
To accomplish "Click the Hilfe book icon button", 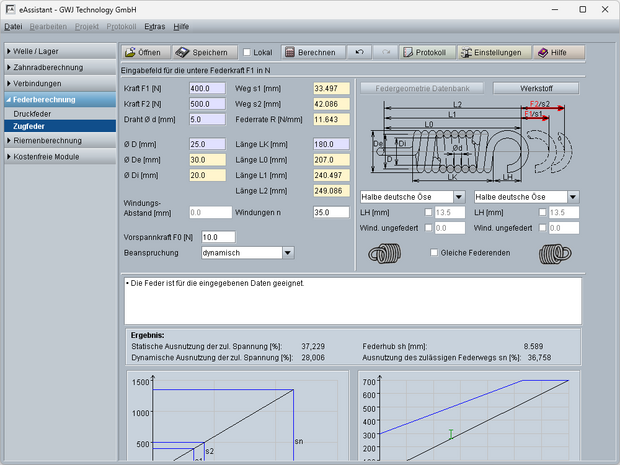I will pyautogui.click(x=558, y=52).
